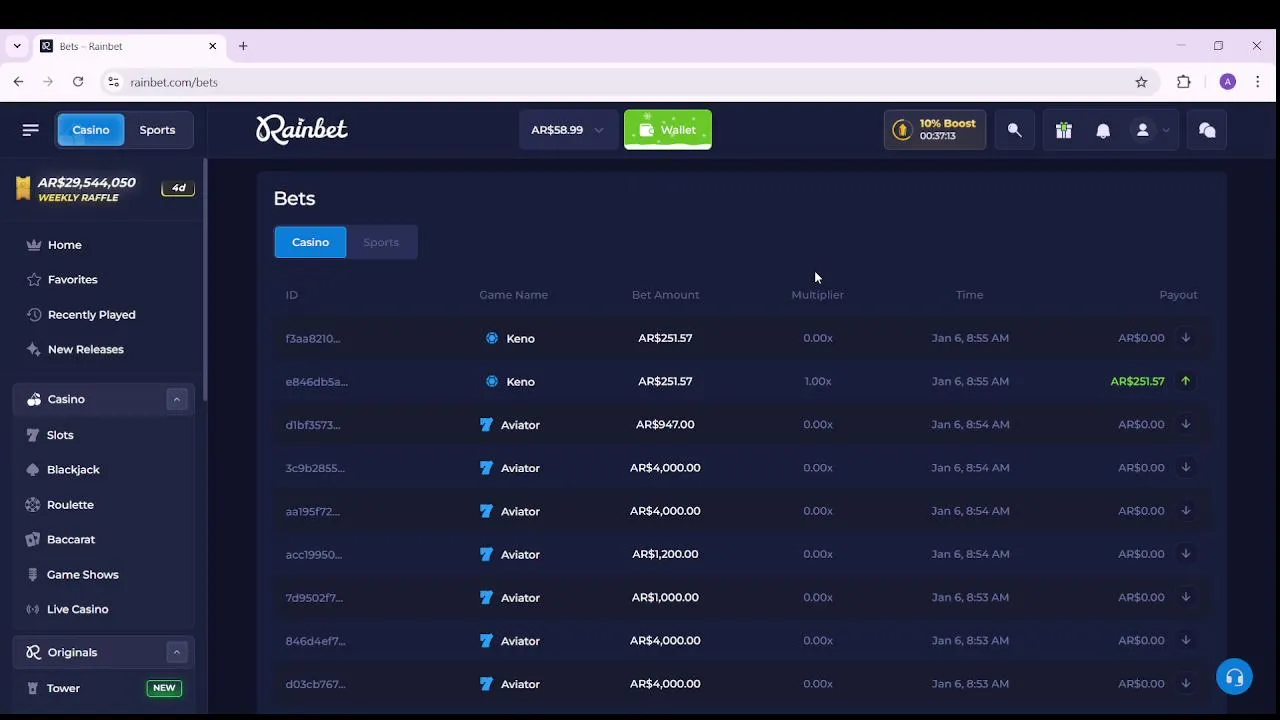Open the search magnifier icon
The height and width of the screenshot is (720, 1280).
click(x=1015, y=130)
